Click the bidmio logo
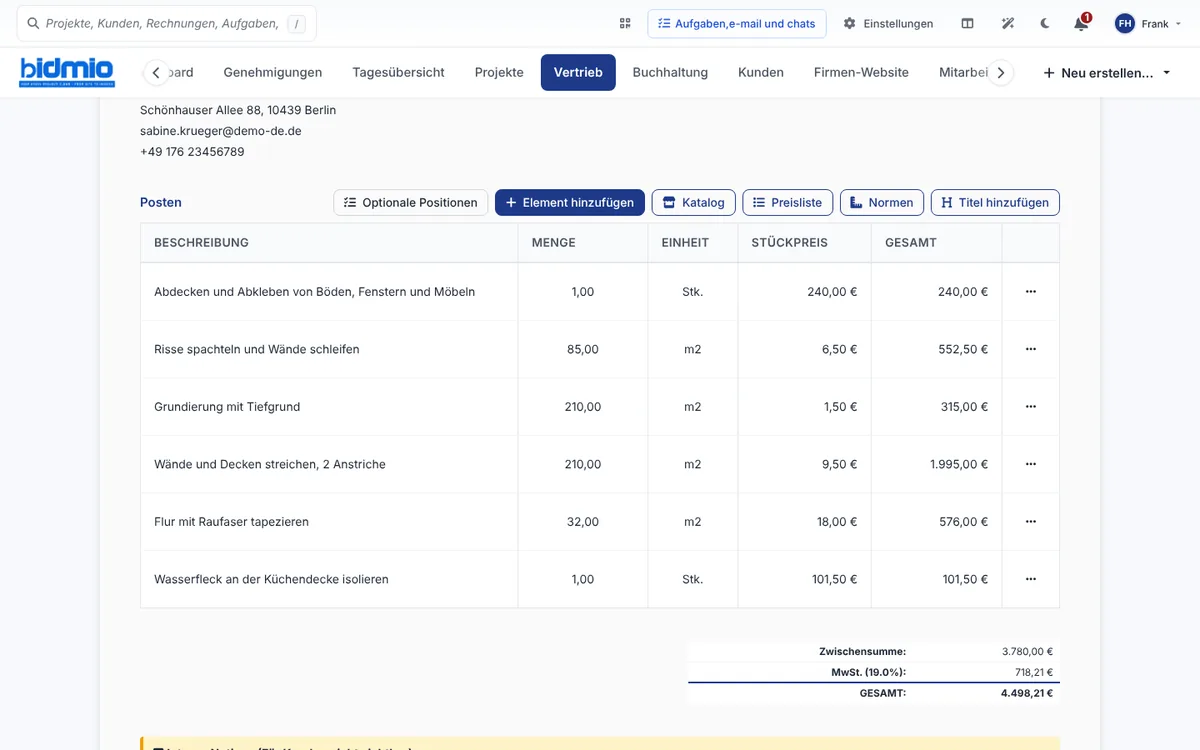1200x750 pixels. pyautogui.click(x=67, y=72)
